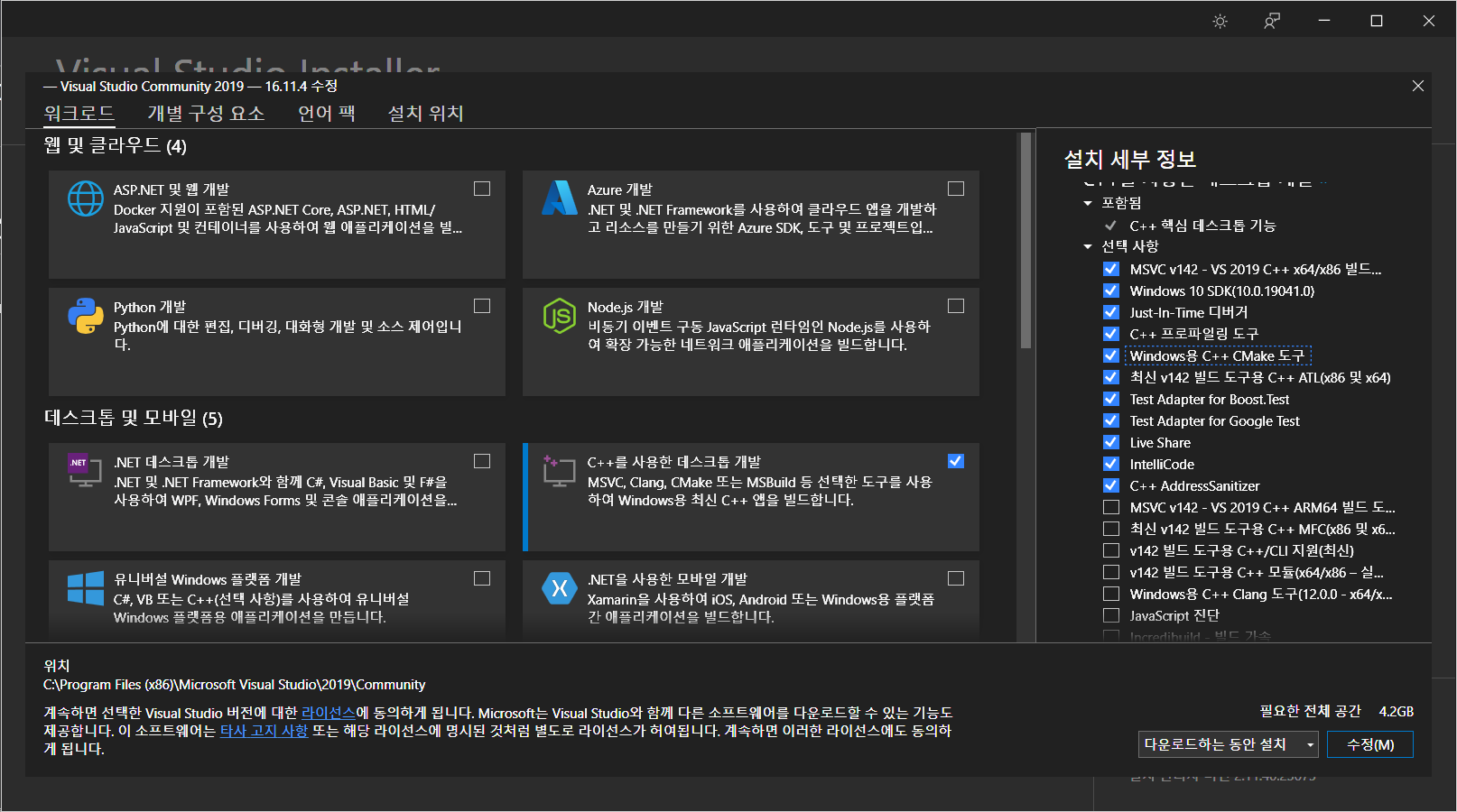Click the 필요한 전체 공간 4.2GB value

coord(1397,712)
